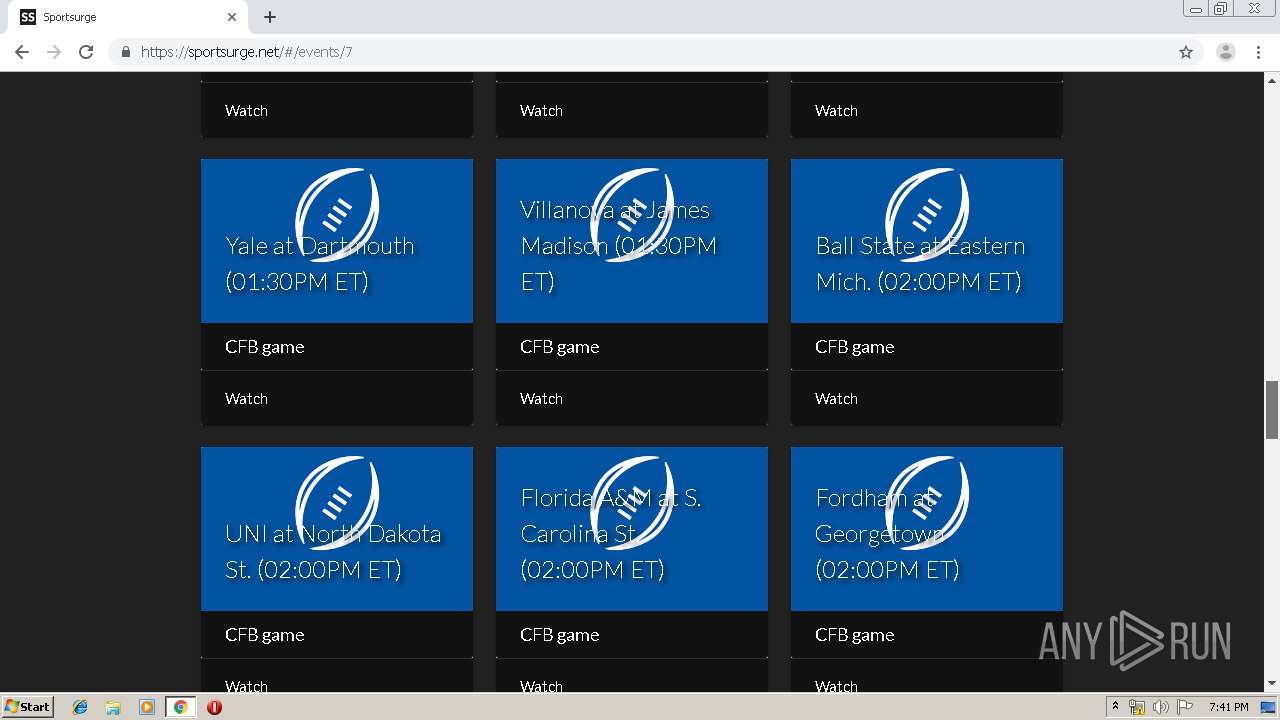Open a new browser tab

point(270,17)
